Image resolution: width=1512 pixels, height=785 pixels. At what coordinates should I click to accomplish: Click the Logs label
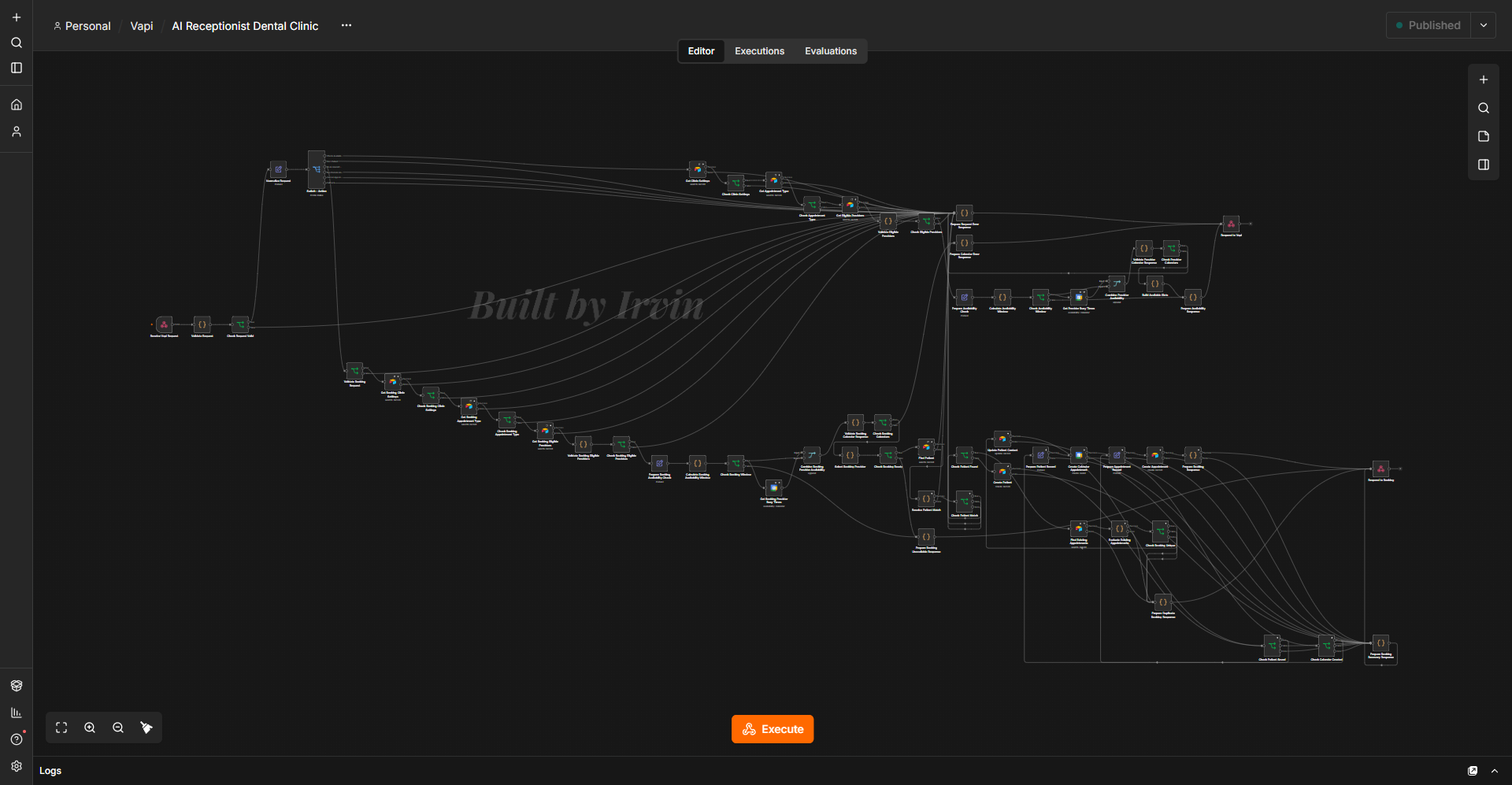[x=50, y=771]
